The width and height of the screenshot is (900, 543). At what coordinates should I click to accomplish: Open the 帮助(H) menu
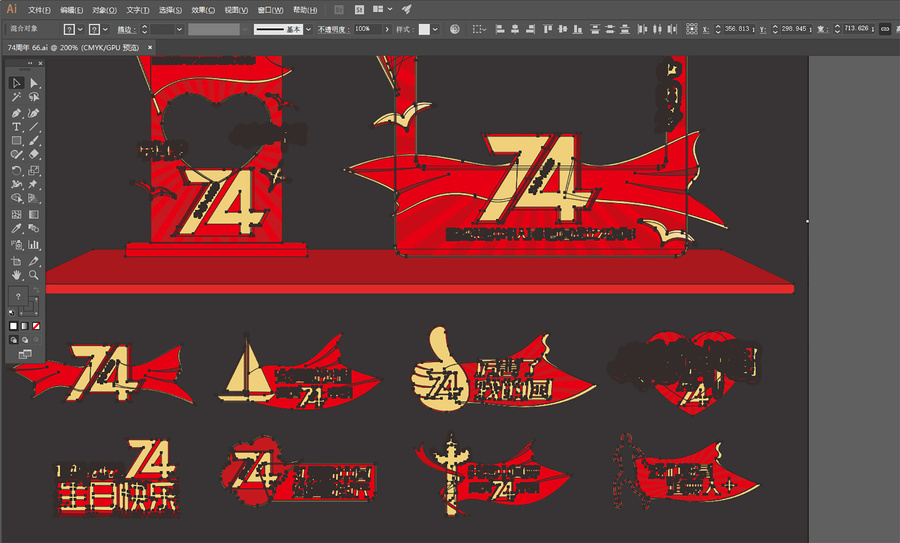(305, 10)
